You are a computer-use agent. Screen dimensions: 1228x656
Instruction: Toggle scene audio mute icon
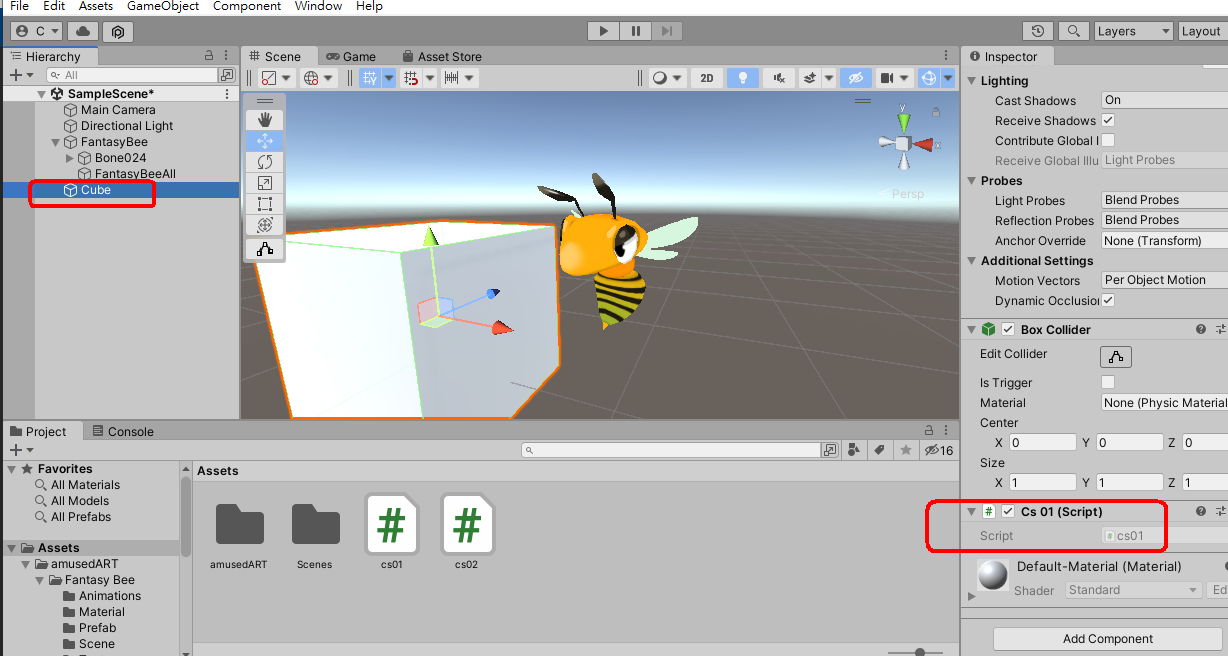click(779, 78)
